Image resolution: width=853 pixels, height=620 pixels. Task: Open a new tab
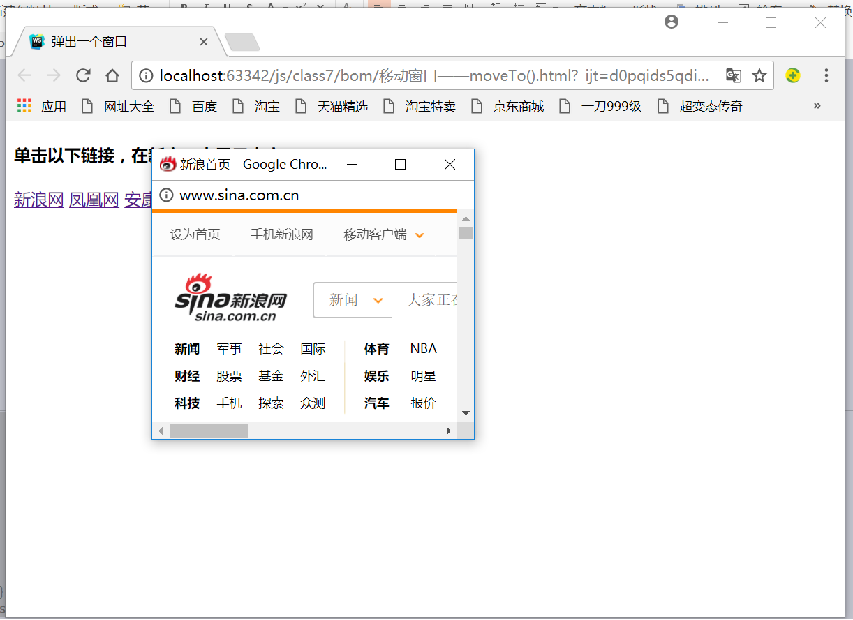pyautogui.click(x=242, y=42)
